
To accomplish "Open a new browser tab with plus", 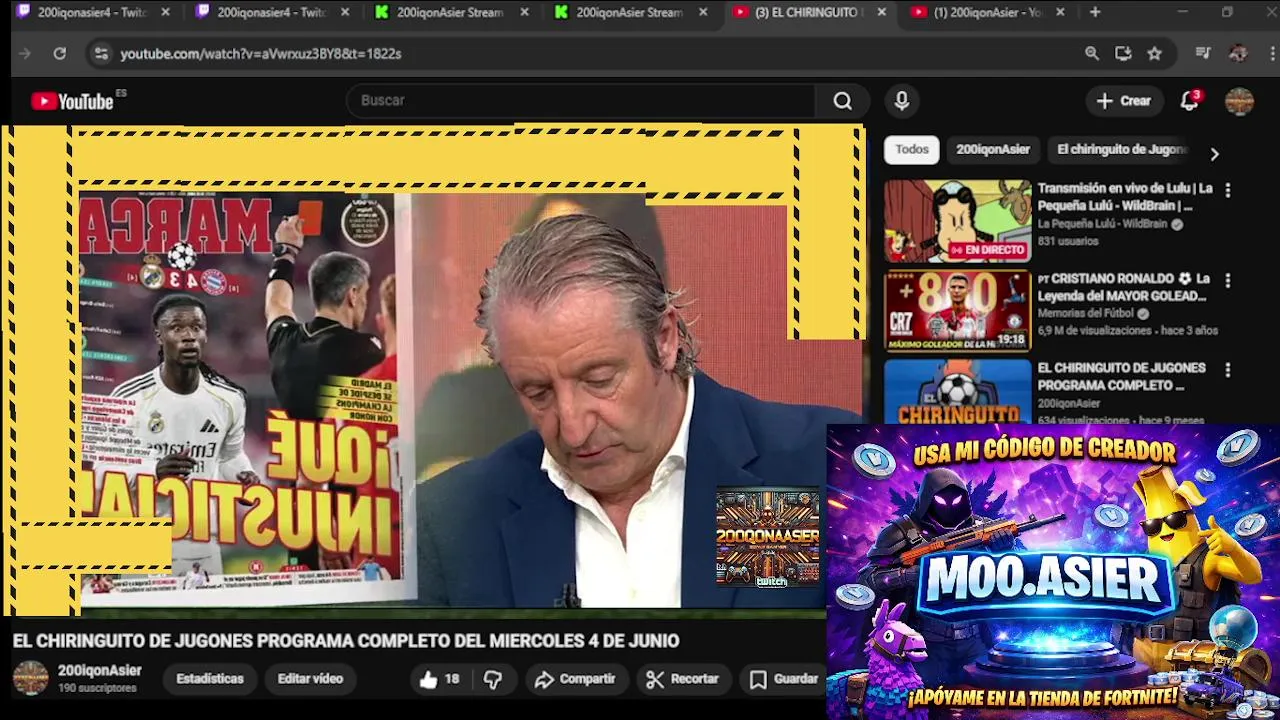I will click(1095, 12).
